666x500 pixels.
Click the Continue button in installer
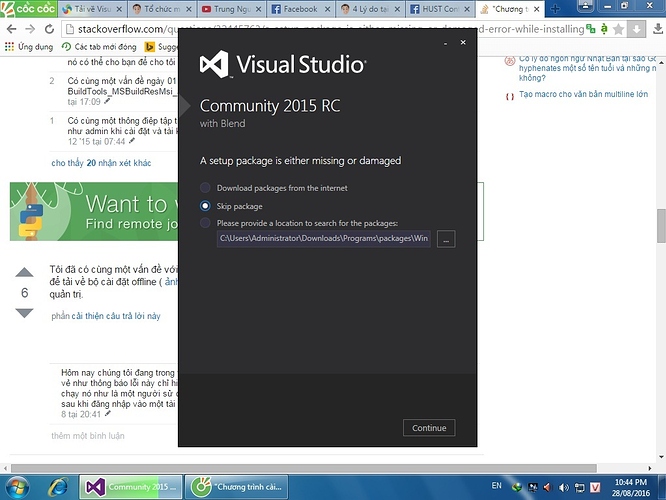(x=429, y=428)
